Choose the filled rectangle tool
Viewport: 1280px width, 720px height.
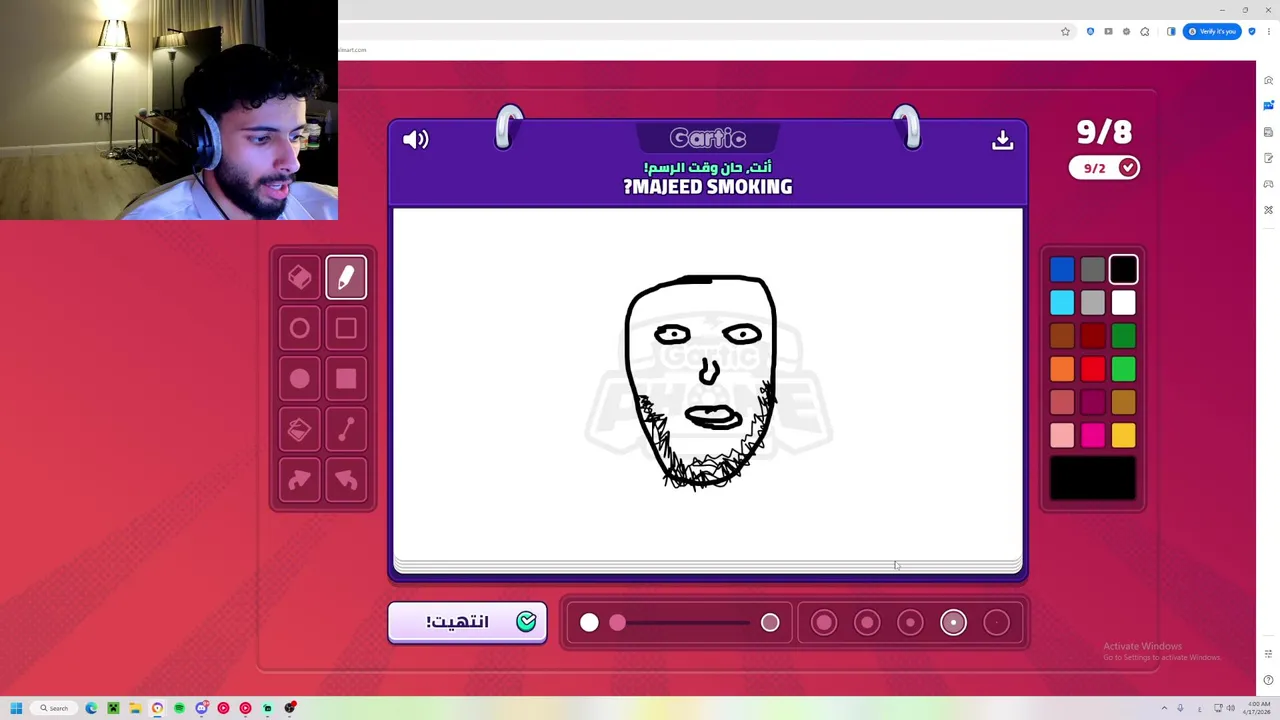346,379
